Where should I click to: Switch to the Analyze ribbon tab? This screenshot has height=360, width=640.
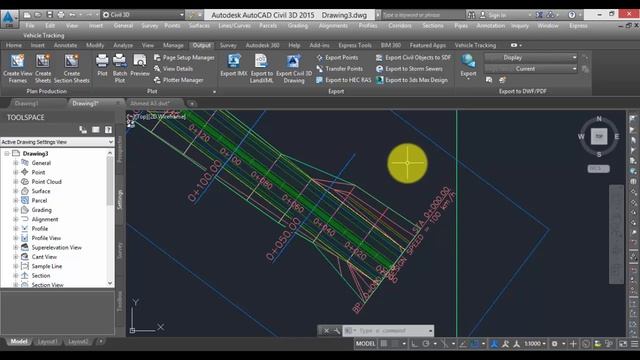click(123, 45)
